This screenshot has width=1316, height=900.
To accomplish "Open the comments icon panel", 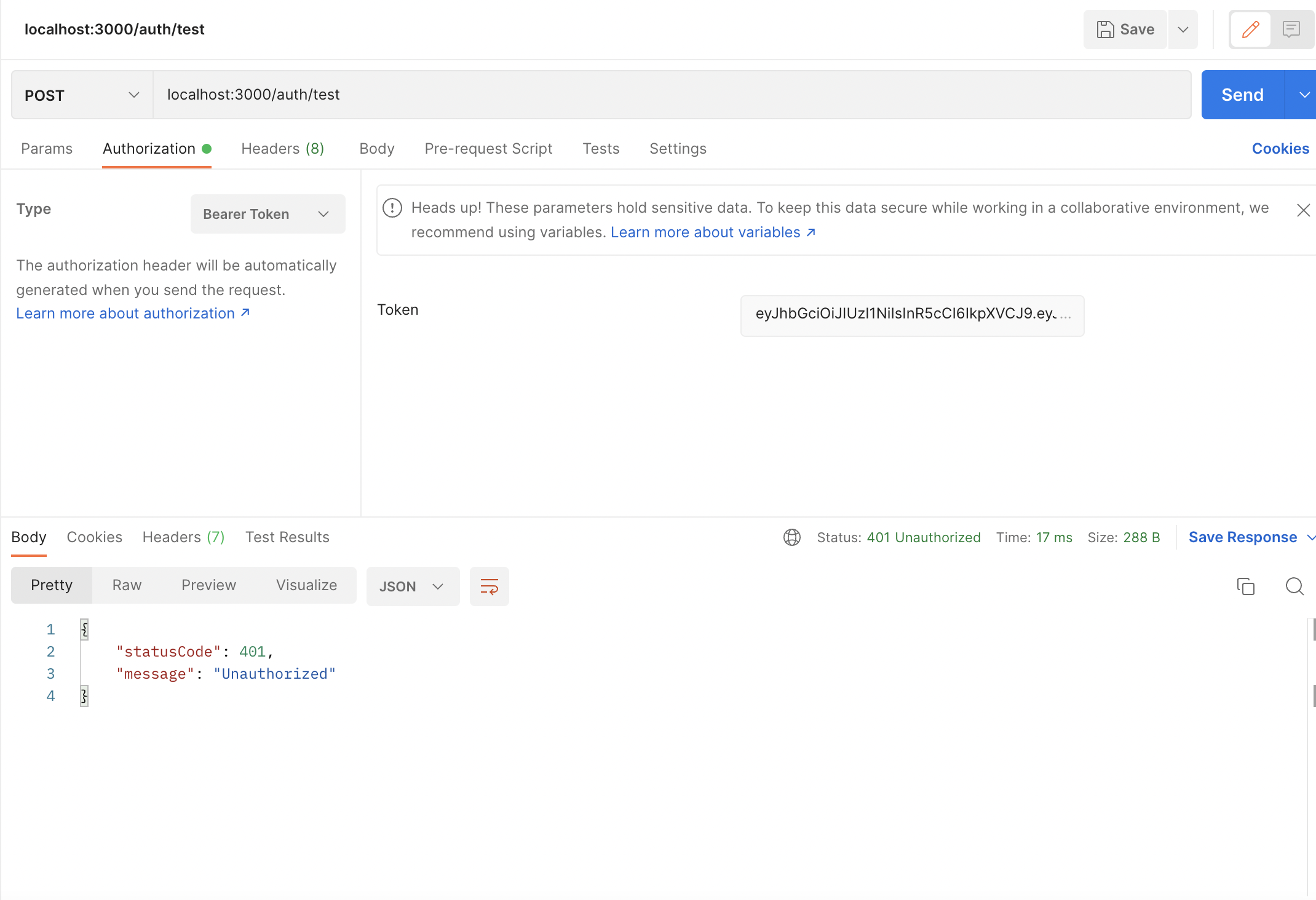I will (x=1291, y=29).
